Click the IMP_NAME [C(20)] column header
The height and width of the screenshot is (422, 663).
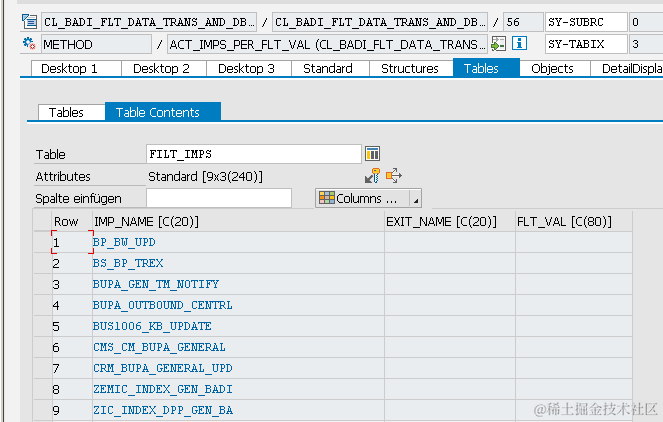[238, 222]
